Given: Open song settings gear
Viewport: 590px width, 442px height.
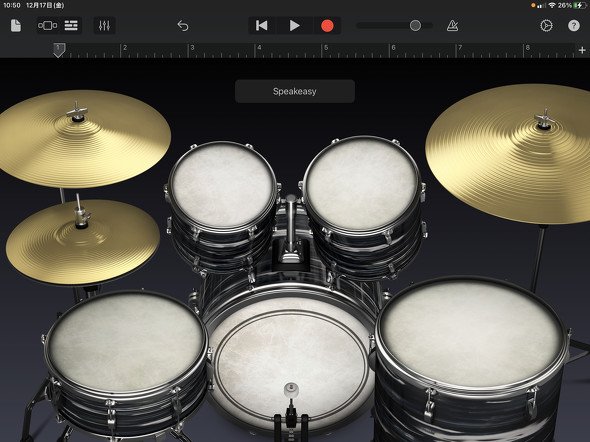Looking at the screenshot, I should (546, 26).
